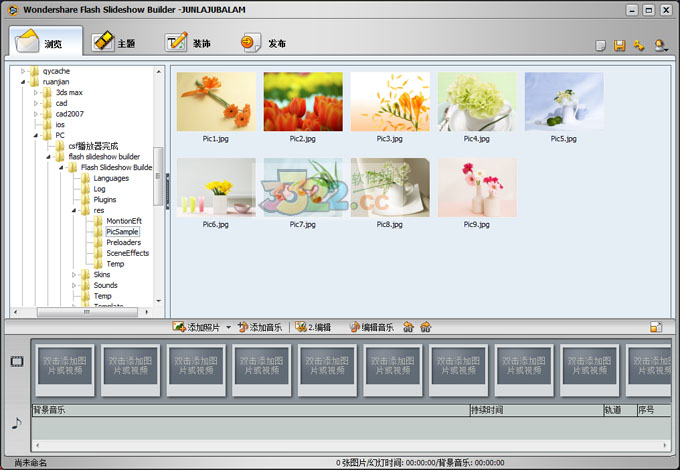Screen dimensions: 680x470
Task: Select the Preloaders folder in tree
Action: point(125,242)
